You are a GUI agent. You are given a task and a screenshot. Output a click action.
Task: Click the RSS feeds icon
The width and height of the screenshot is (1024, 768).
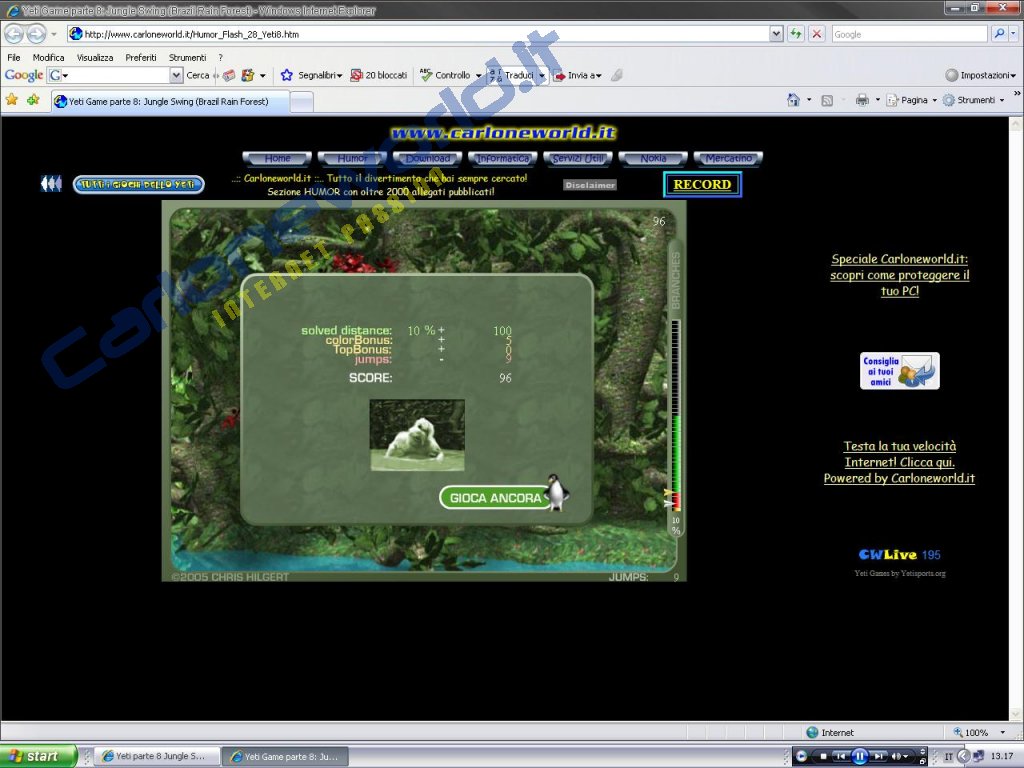pyautogui.click(x=827, y=100)
